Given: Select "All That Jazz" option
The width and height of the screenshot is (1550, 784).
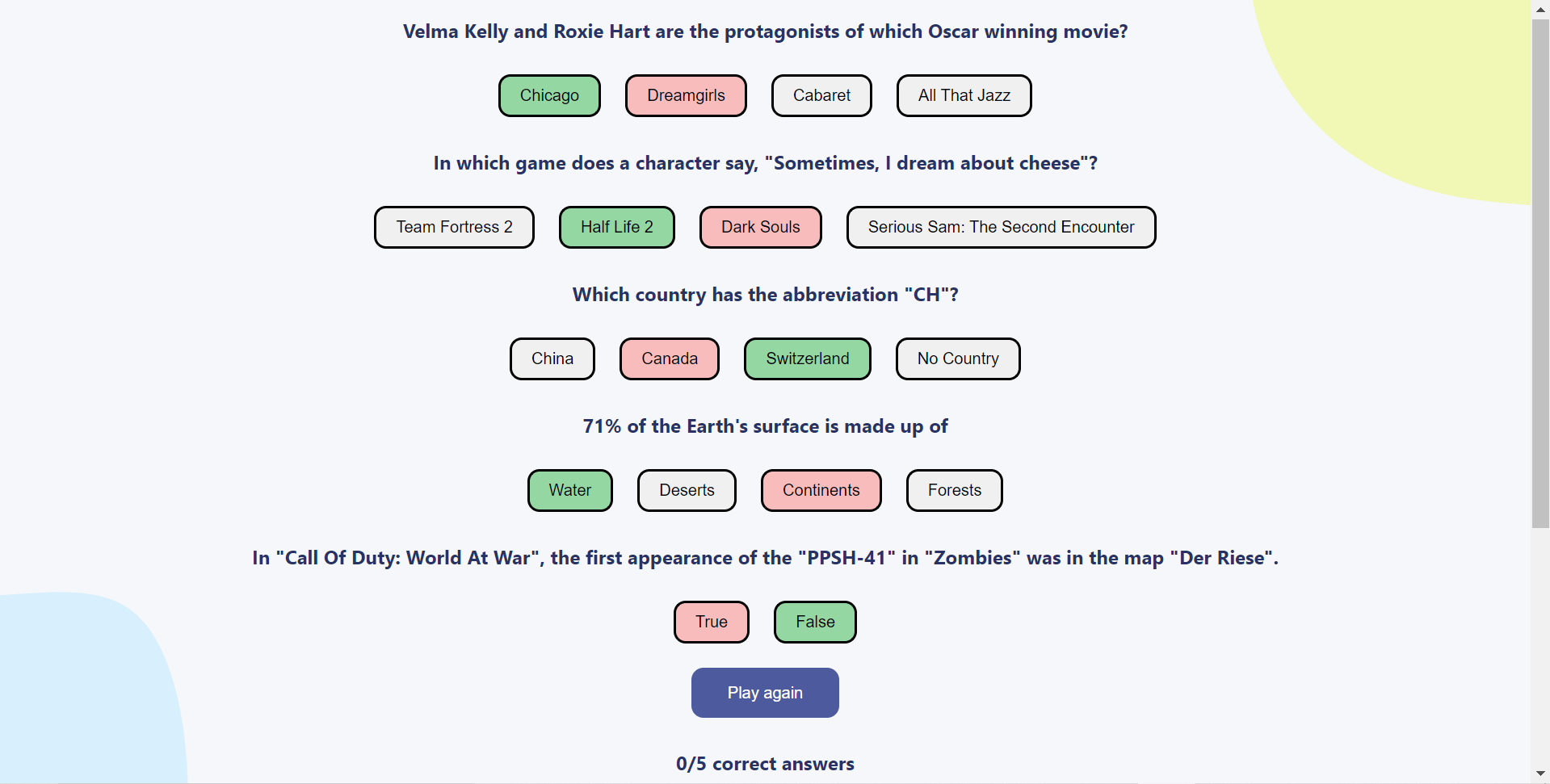Looking at the screenshot, I should [964, 95].
